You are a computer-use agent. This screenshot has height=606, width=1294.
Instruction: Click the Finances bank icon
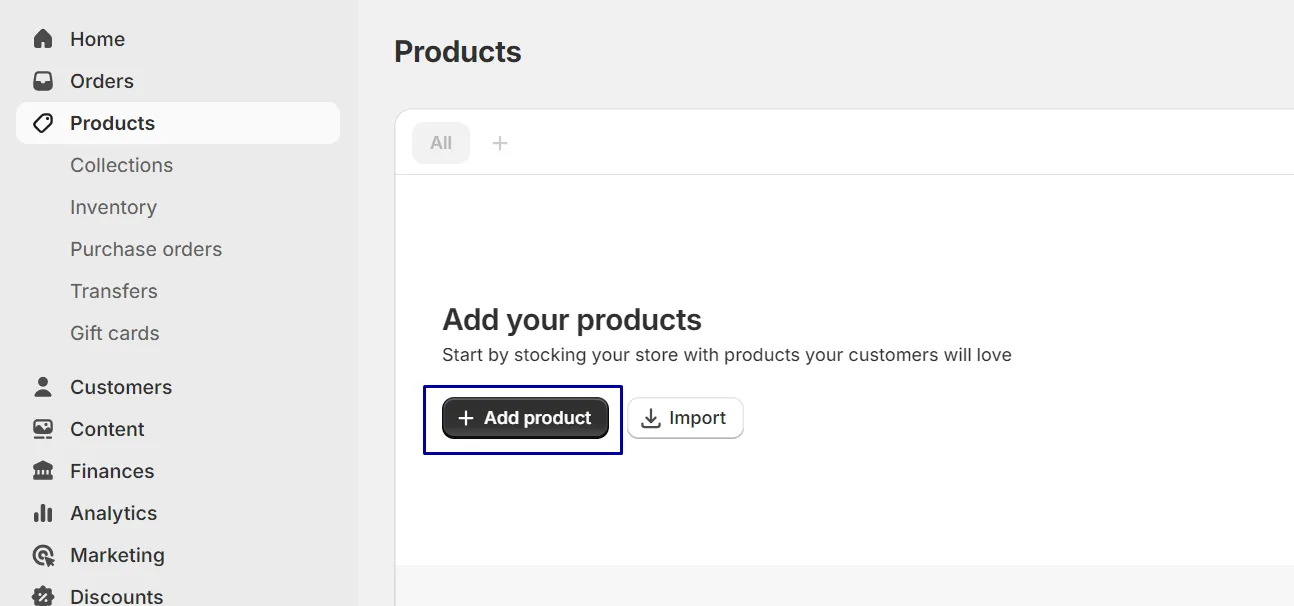click(43, 471)
